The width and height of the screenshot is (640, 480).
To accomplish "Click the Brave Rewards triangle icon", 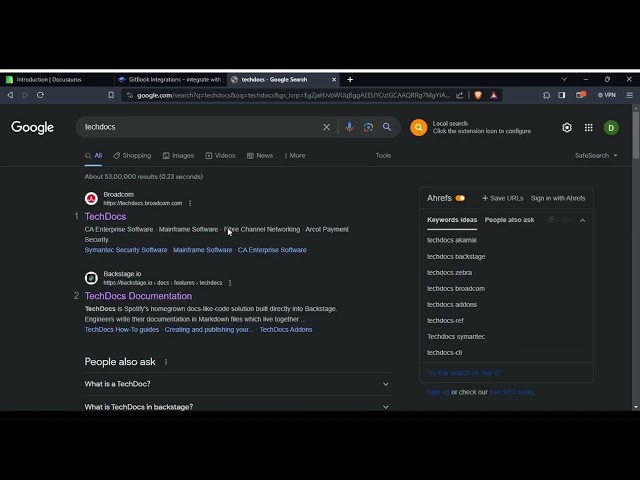I will 494,95.
